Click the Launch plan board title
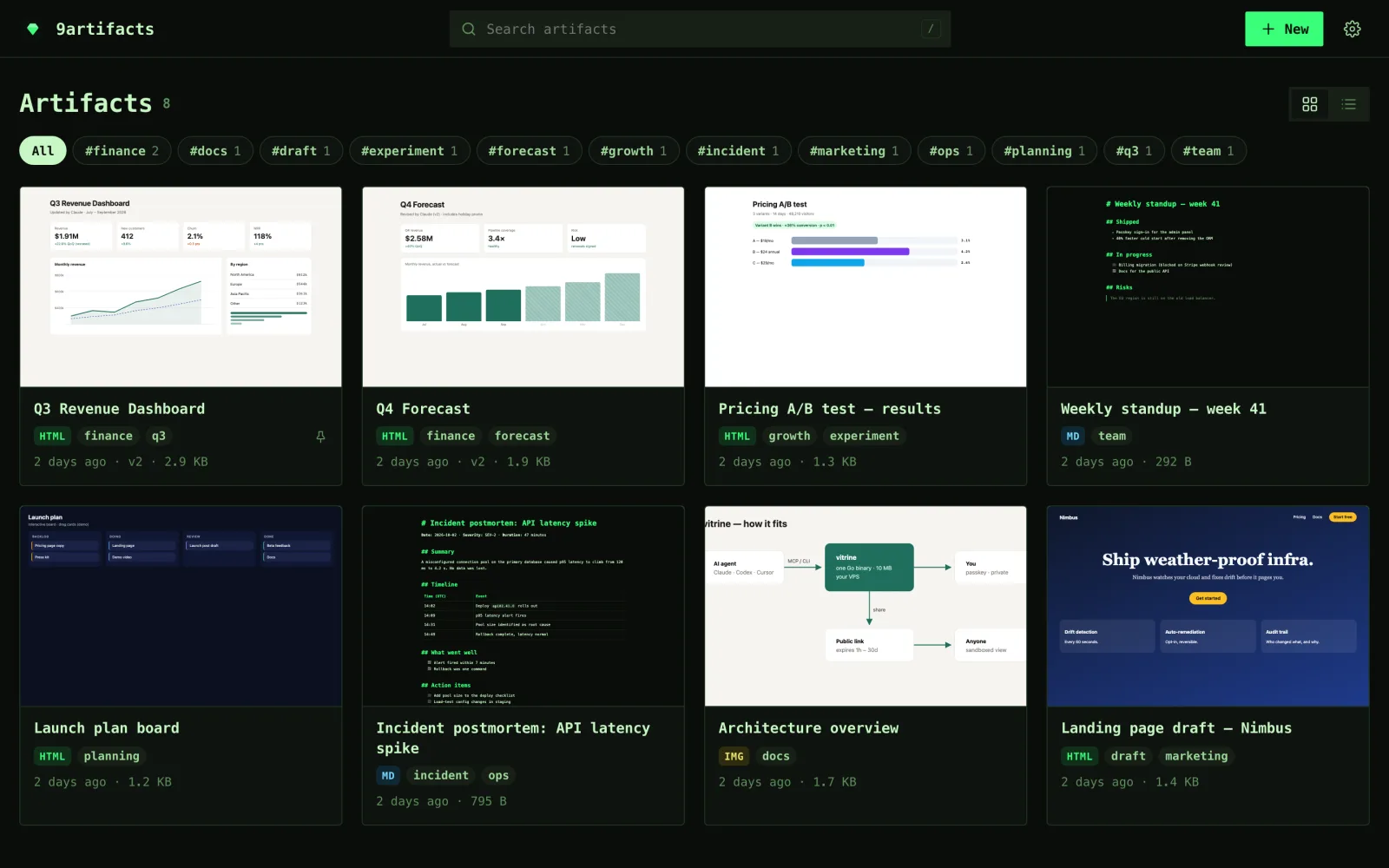 (x=107, y=728)
